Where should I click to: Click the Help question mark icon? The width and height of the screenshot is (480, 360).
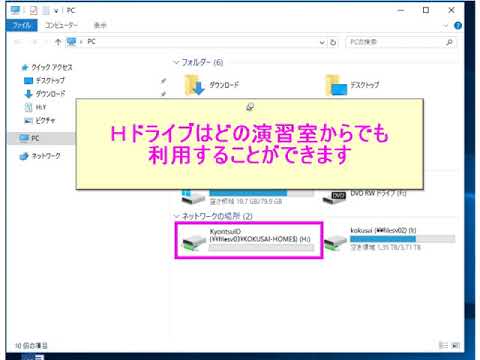click(458, 25)
